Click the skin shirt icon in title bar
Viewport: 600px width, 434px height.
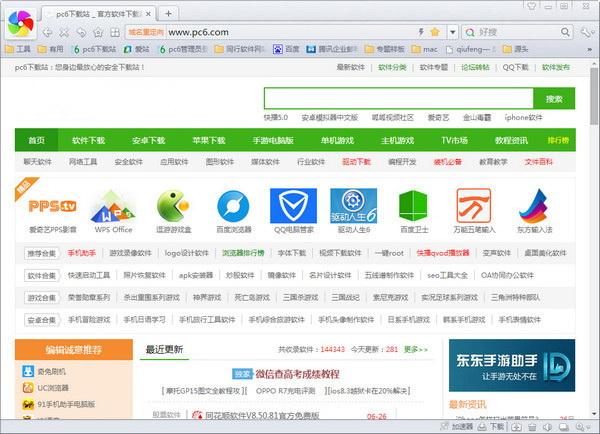[x=532, y=6]
